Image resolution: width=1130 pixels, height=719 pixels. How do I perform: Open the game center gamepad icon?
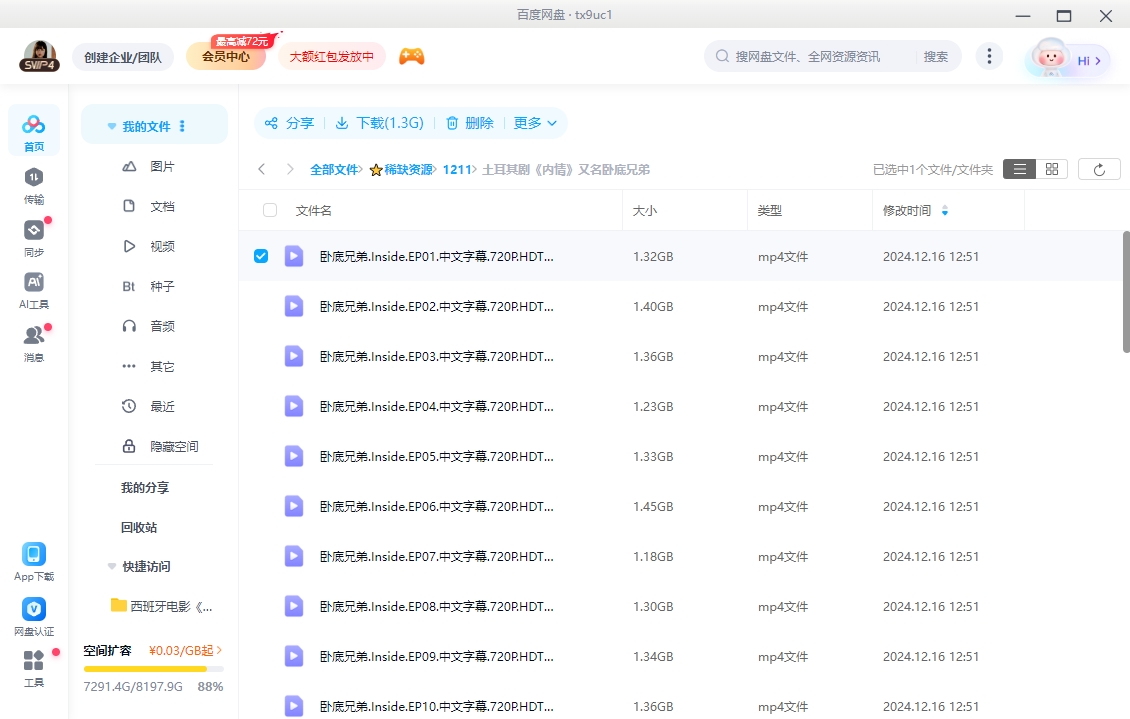pos(412,57)
